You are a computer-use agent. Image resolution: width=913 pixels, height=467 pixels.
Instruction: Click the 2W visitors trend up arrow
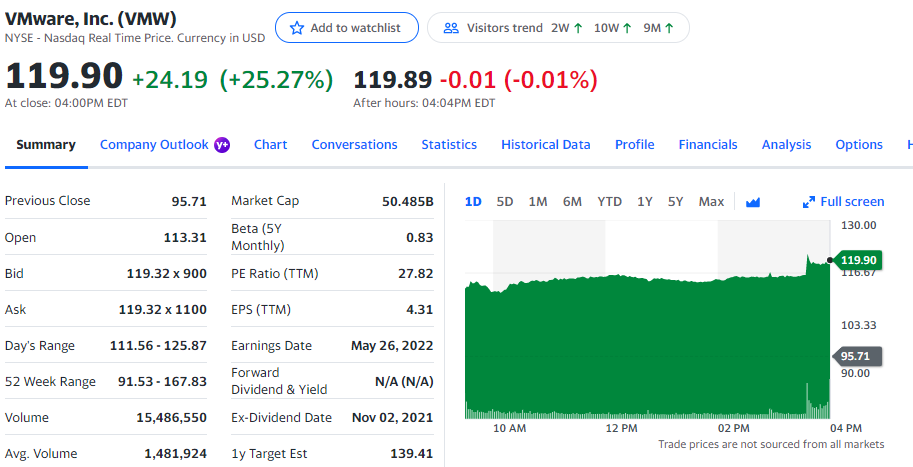pyautogui.click(x=578, y=28)
